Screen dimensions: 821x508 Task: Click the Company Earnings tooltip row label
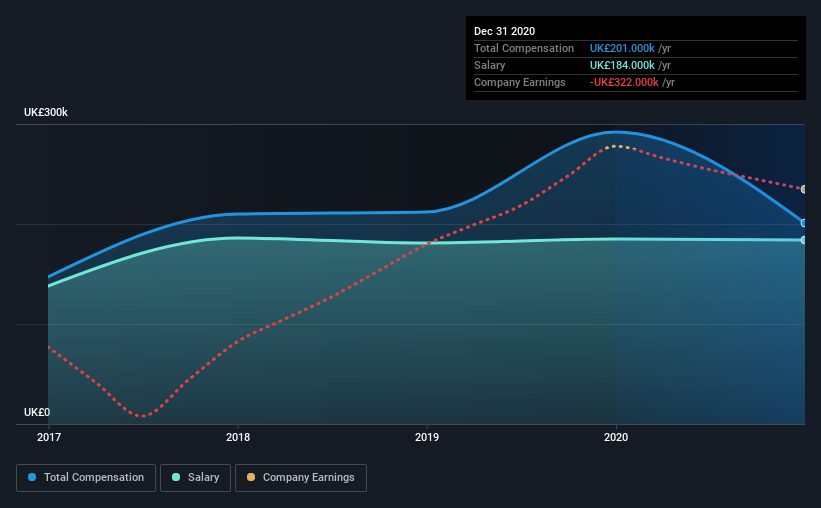click(x=519, y=82)
